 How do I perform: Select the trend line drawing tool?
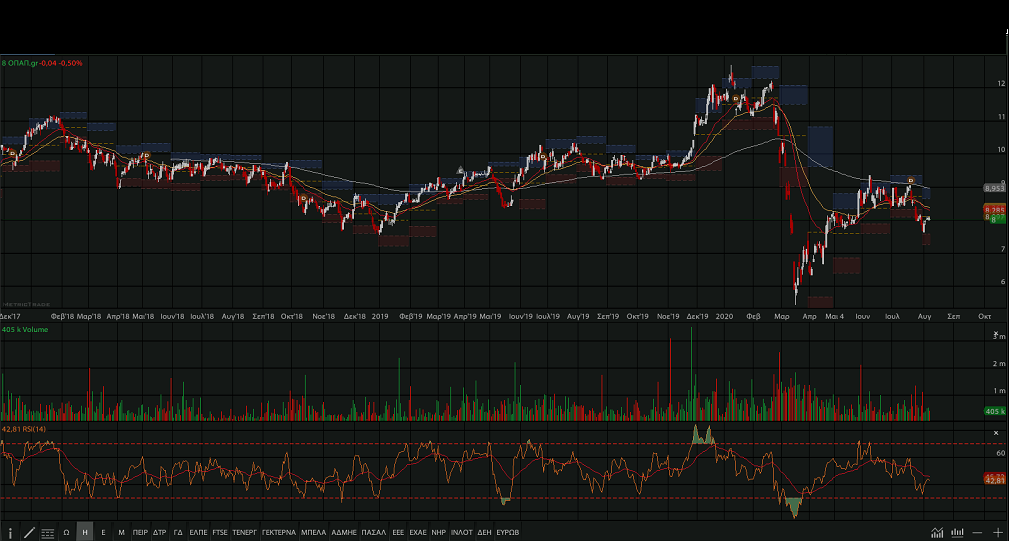point(28,533)
